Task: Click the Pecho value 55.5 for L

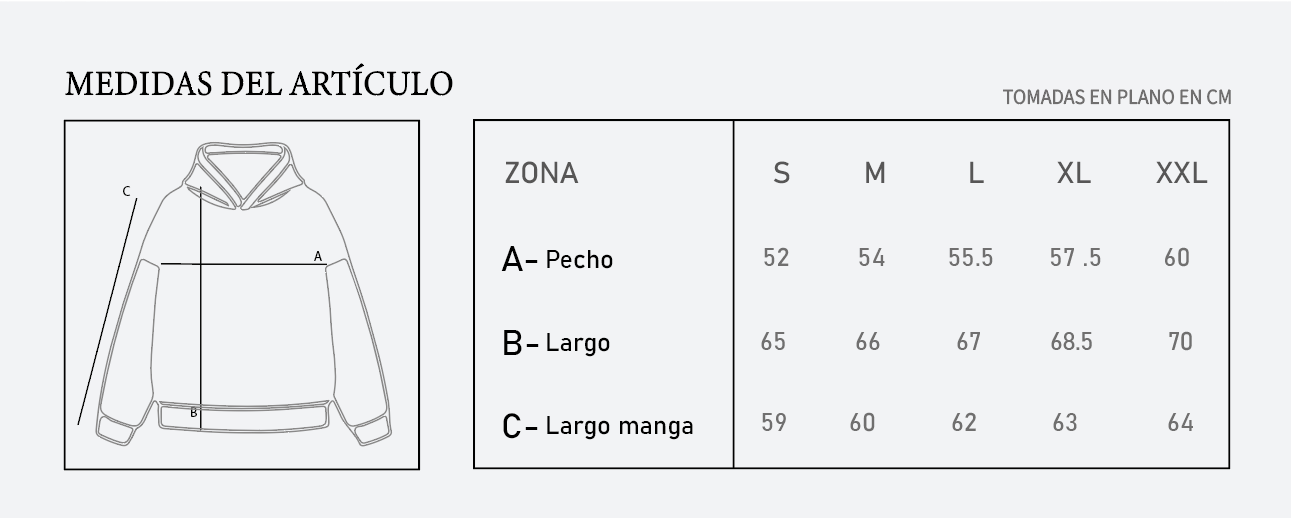Action: point(970,258)
